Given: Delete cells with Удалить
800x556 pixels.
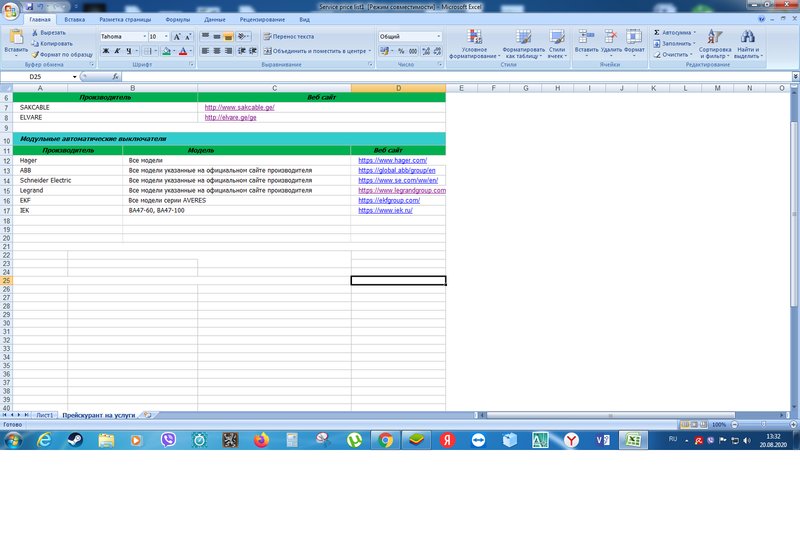Looking at the screenshot, I should [611, 43].
